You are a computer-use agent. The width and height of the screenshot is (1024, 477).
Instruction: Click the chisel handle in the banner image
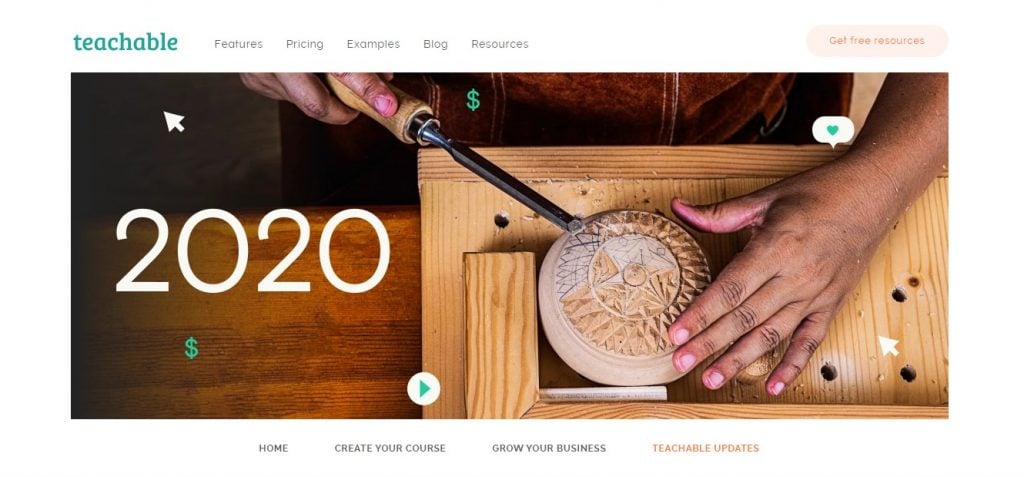point(380,106)
